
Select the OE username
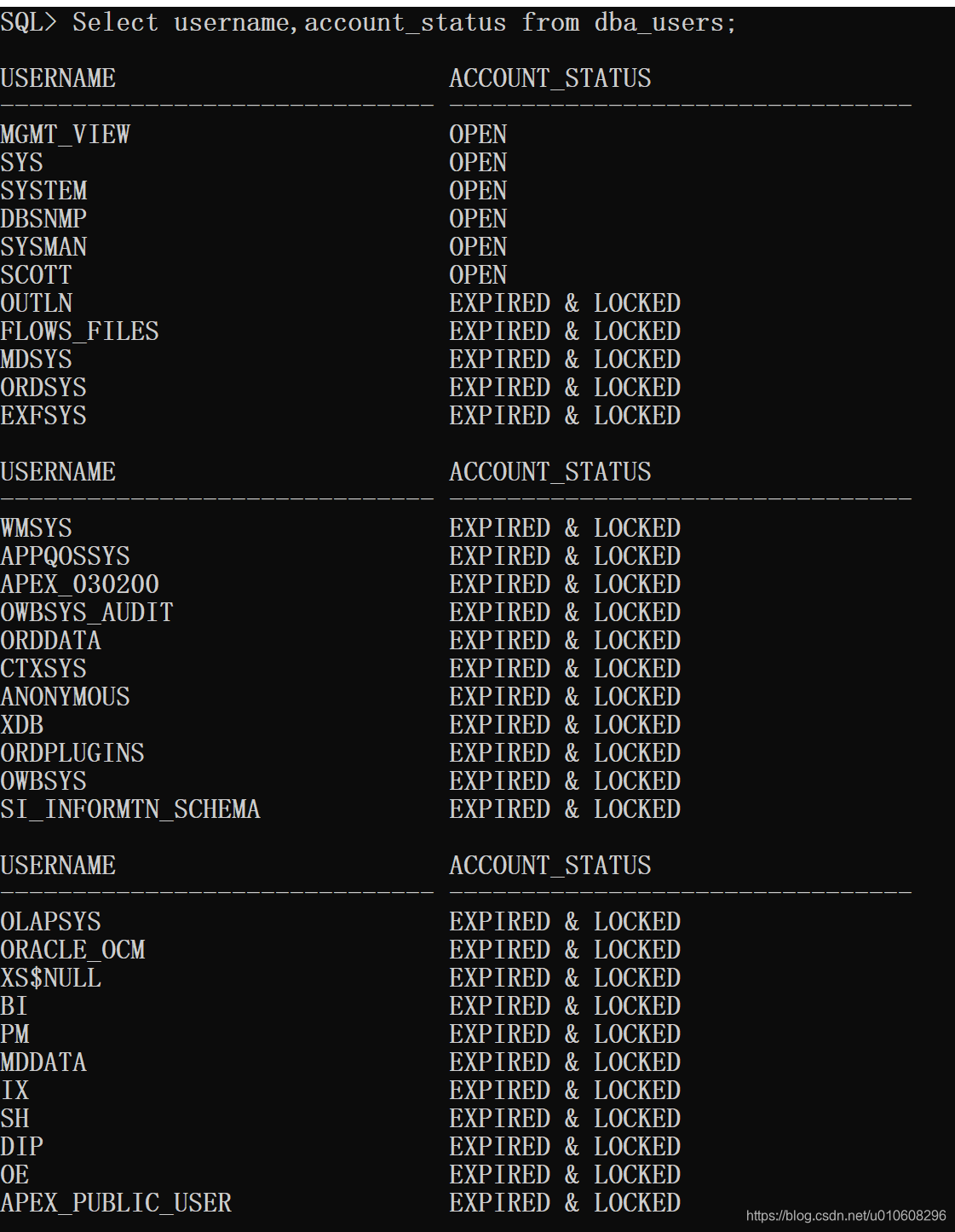(15, 1175)
